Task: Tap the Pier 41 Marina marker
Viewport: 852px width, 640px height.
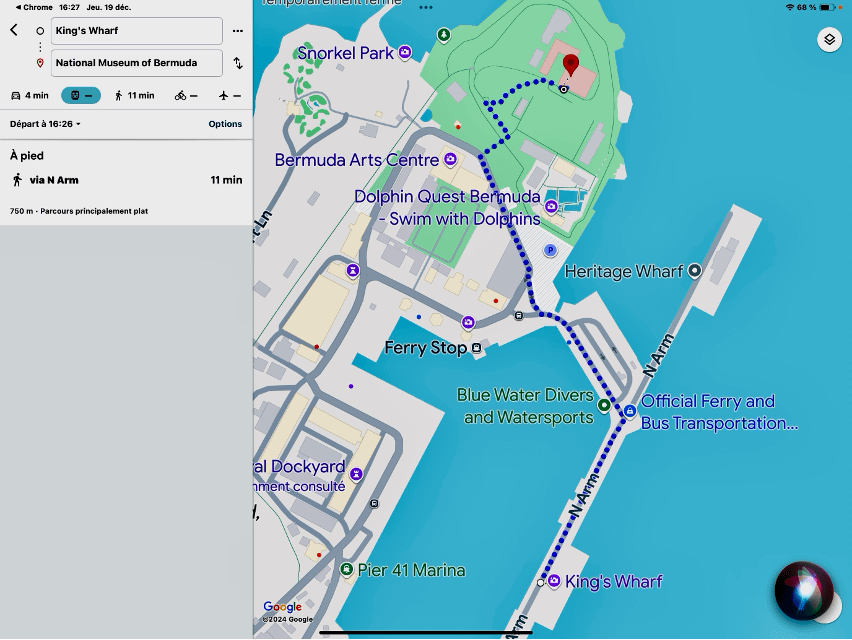Action: click(346, 570)
